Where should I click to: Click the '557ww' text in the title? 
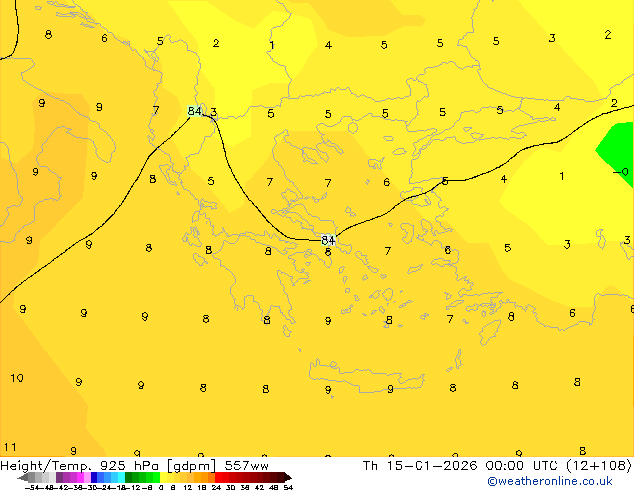[x=247, y=466]
